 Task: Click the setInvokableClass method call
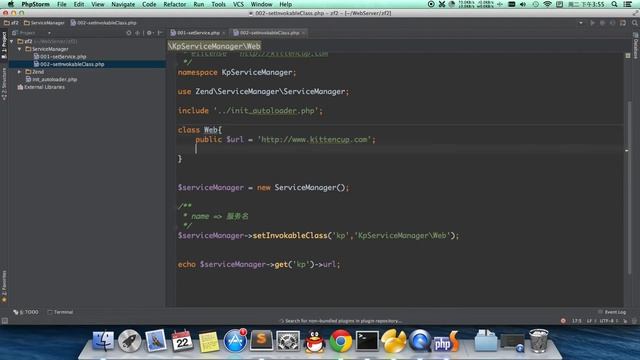(x=290, y=236)
